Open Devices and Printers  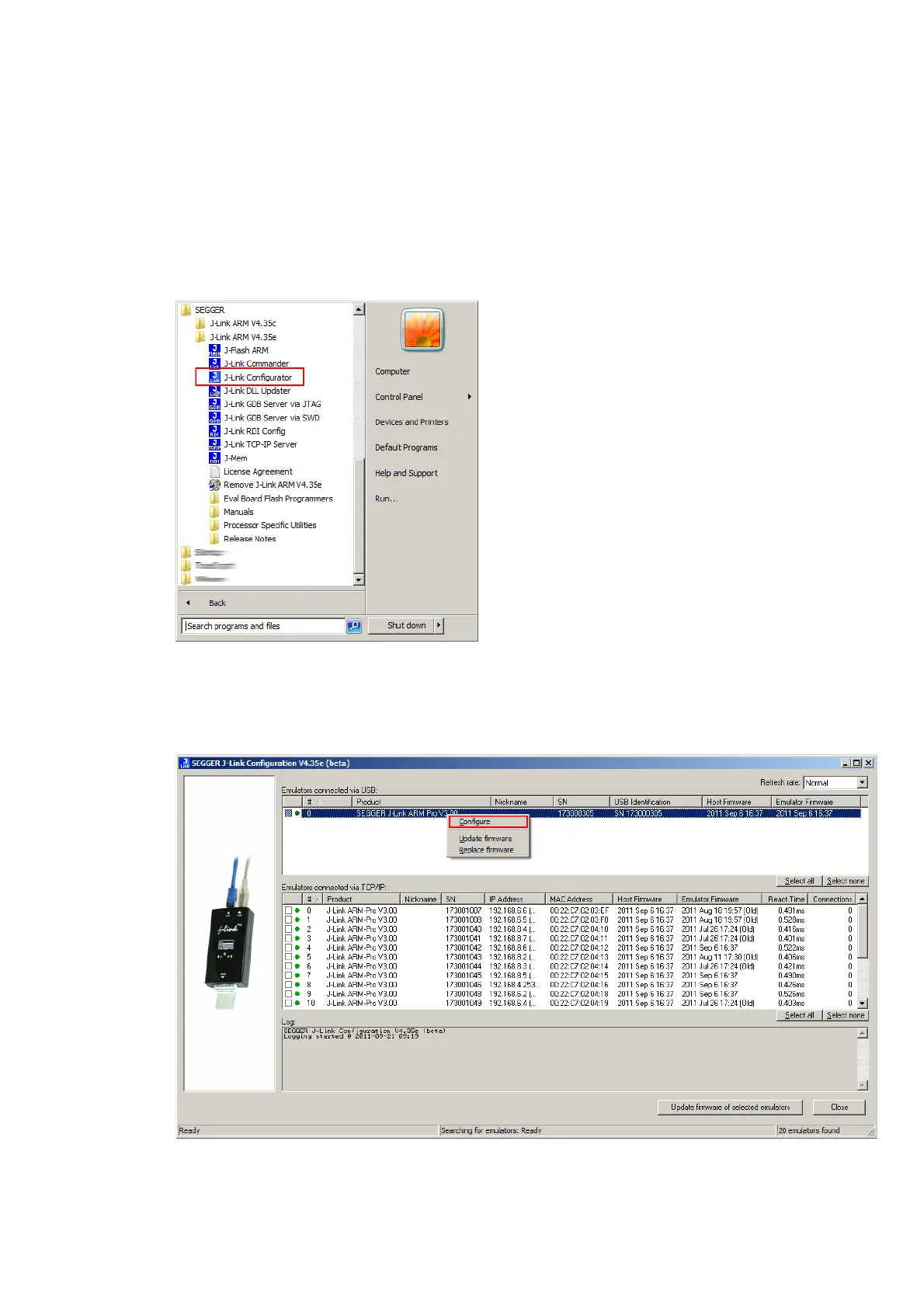tap(412, 423)
